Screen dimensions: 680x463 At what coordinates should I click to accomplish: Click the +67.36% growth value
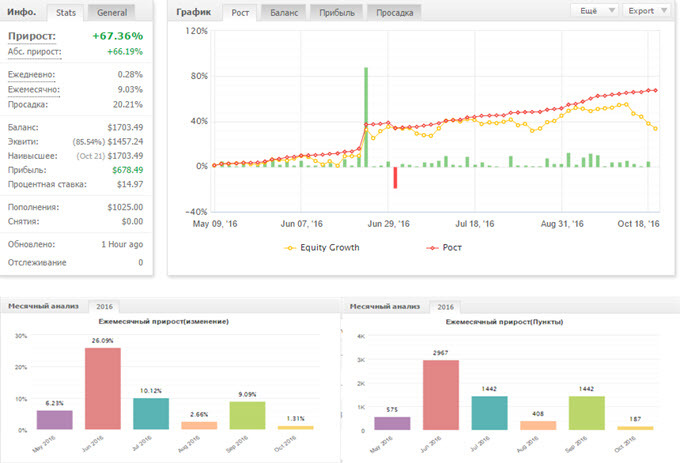point(118,36)
